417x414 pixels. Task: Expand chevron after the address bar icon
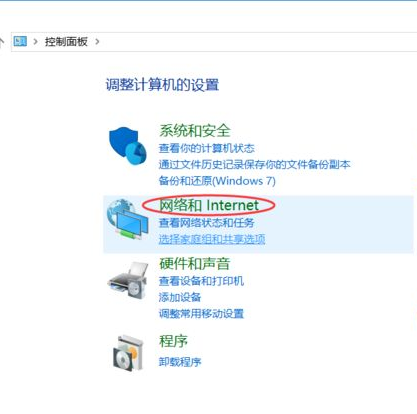point(35,42)
